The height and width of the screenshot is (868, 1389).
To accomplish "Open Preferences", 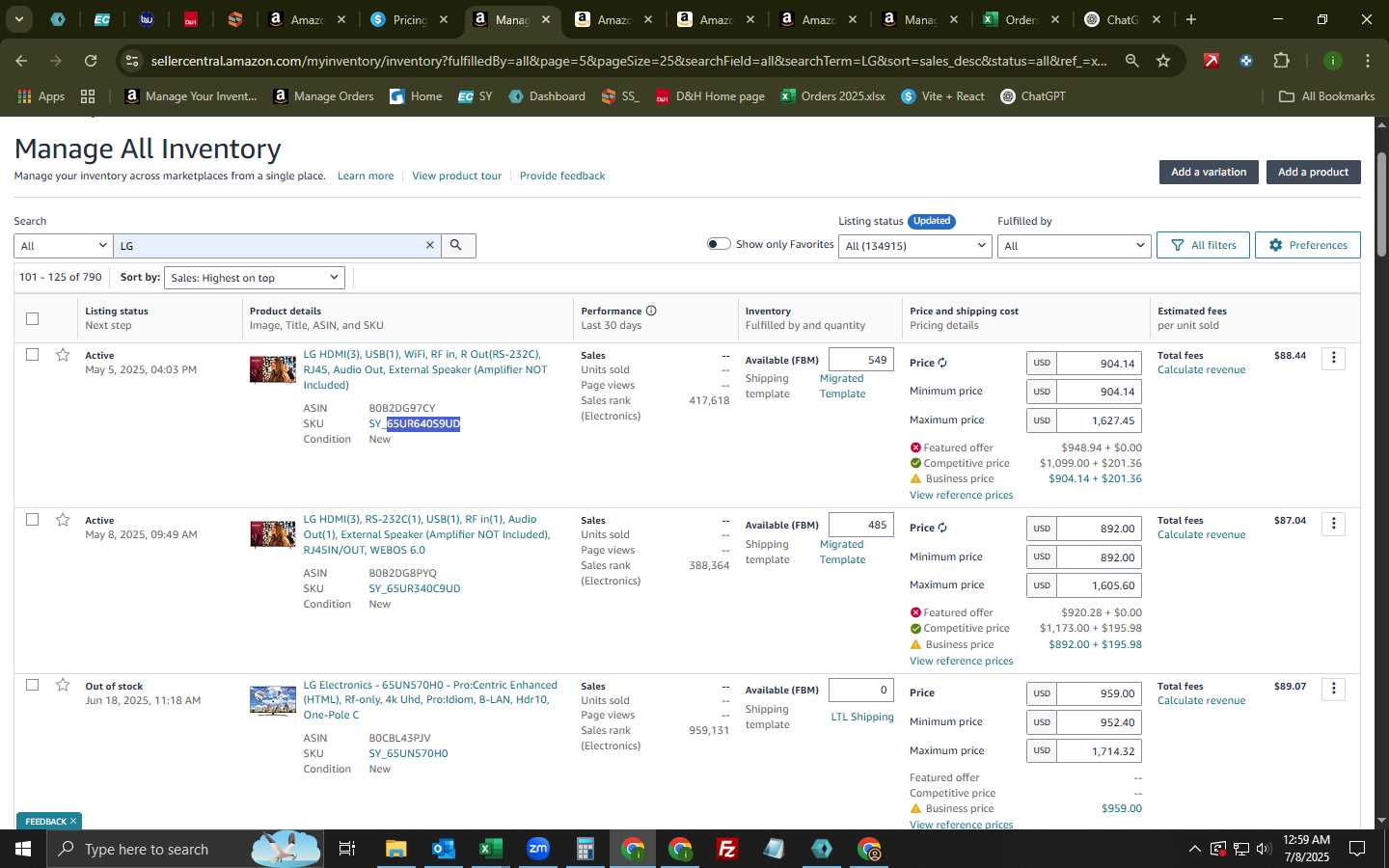I will pos(1308,245).
